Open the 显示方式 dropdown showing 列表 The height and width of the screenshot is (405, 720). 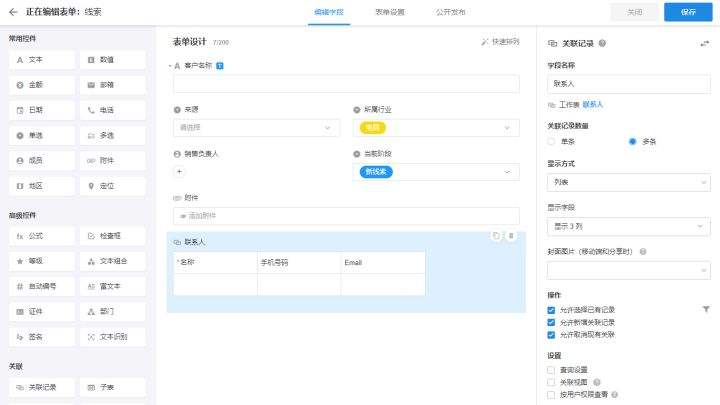click(629, 182)
